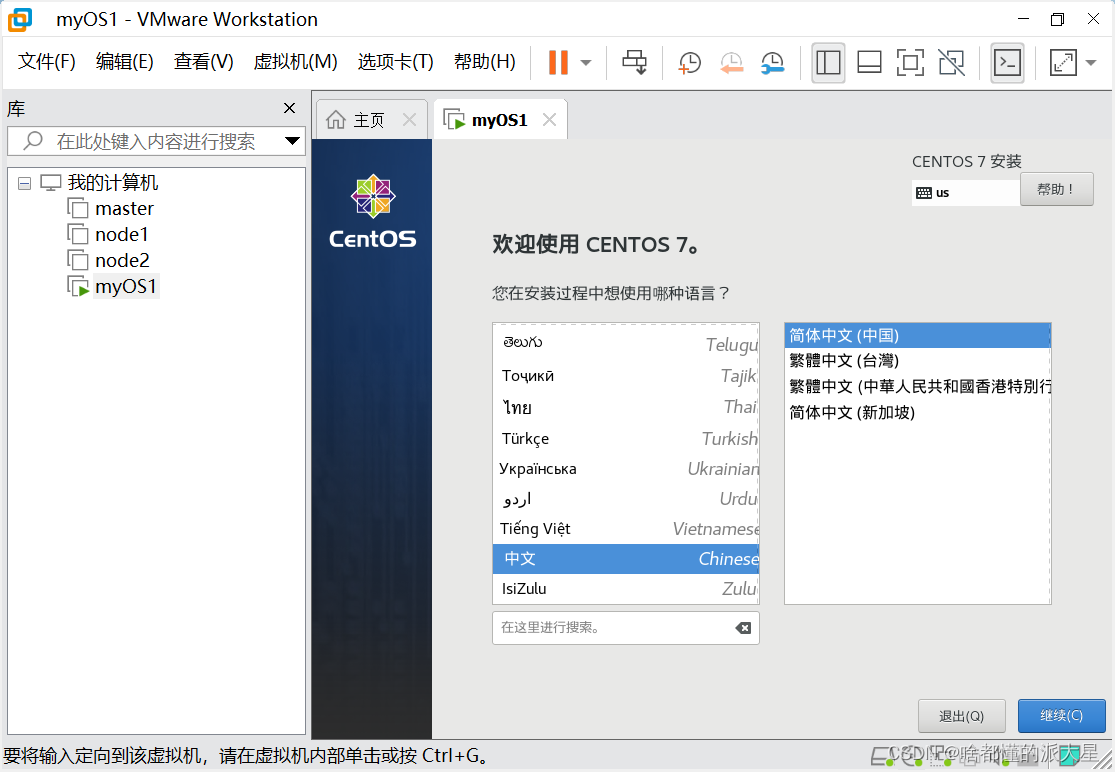
Task: Take a snapshot of this virtual machine
Action: click(x=689, y=63)
